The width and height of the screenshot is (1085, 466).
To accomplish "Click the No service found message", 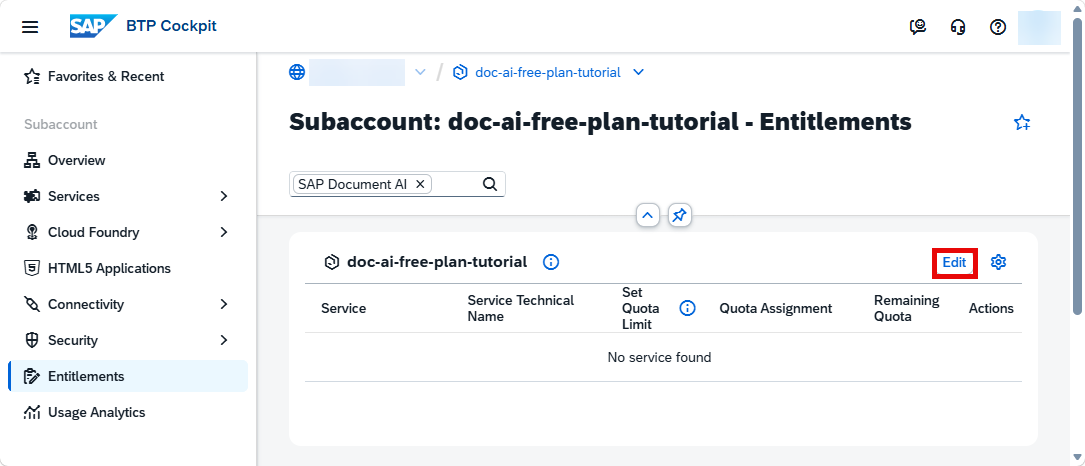I will point(659,357).
